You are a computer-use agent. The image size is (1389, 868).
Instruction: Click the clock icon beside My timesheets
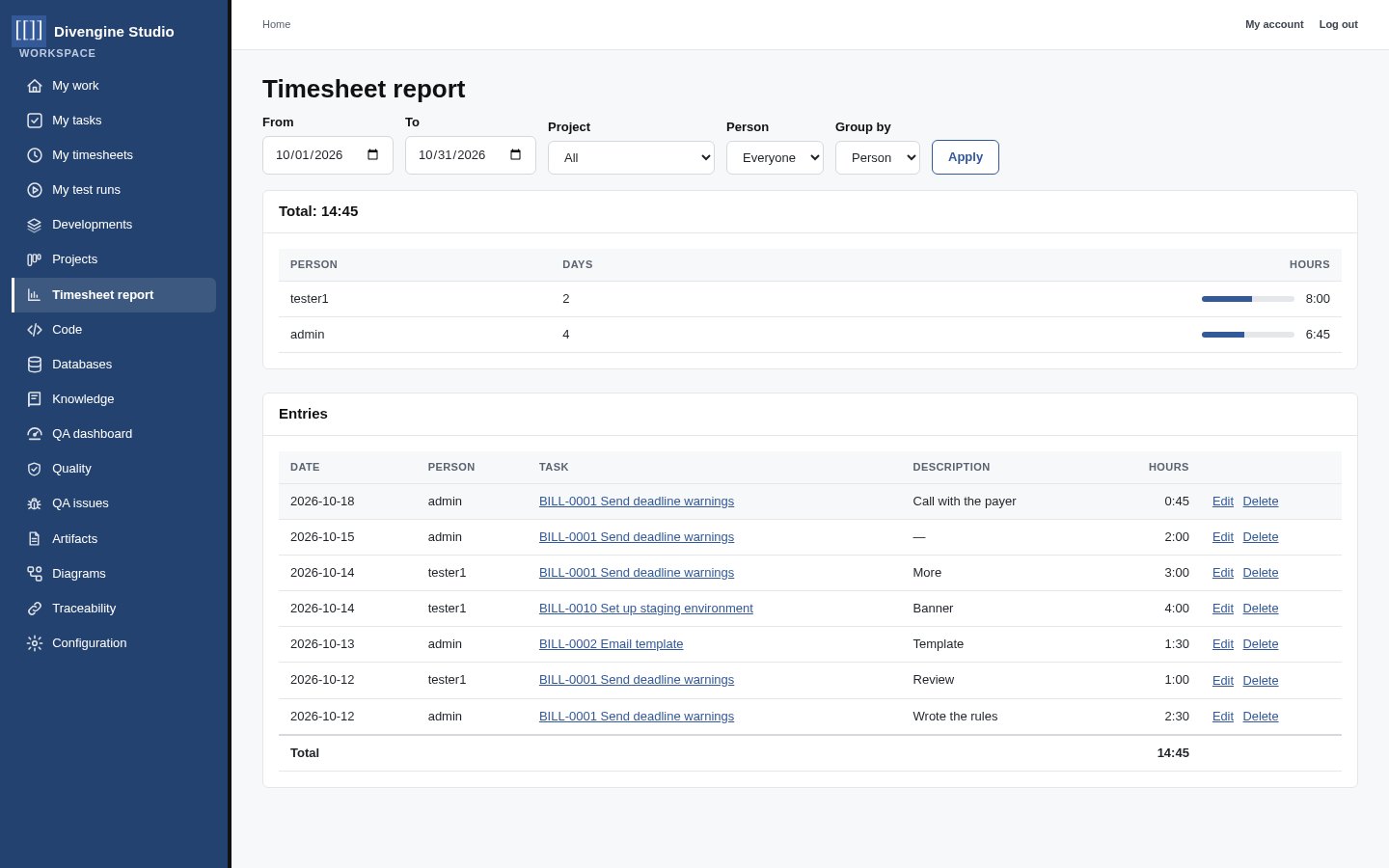(35, 155)
